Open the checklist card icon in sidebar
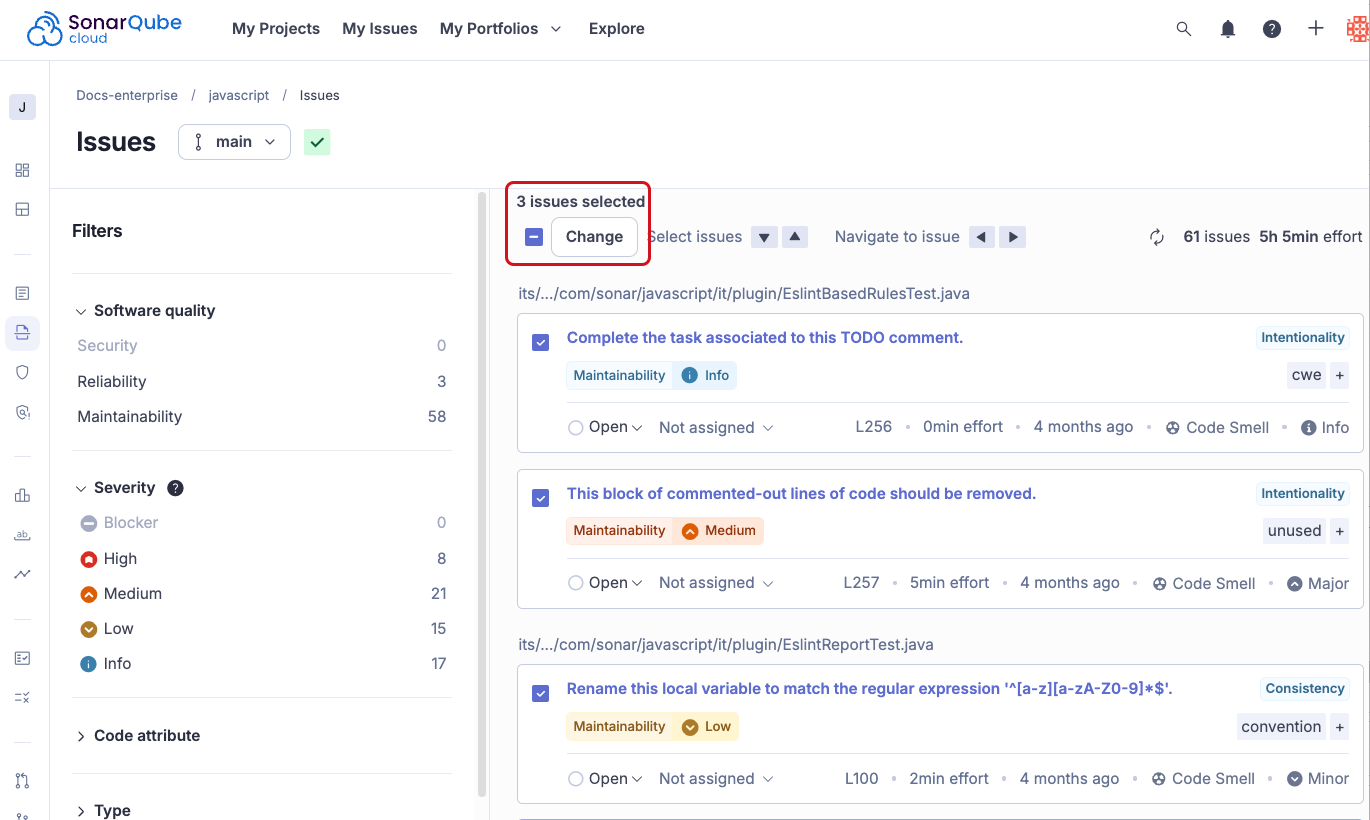The height and width of the screenshot is (820, 1370). (22, 658)
